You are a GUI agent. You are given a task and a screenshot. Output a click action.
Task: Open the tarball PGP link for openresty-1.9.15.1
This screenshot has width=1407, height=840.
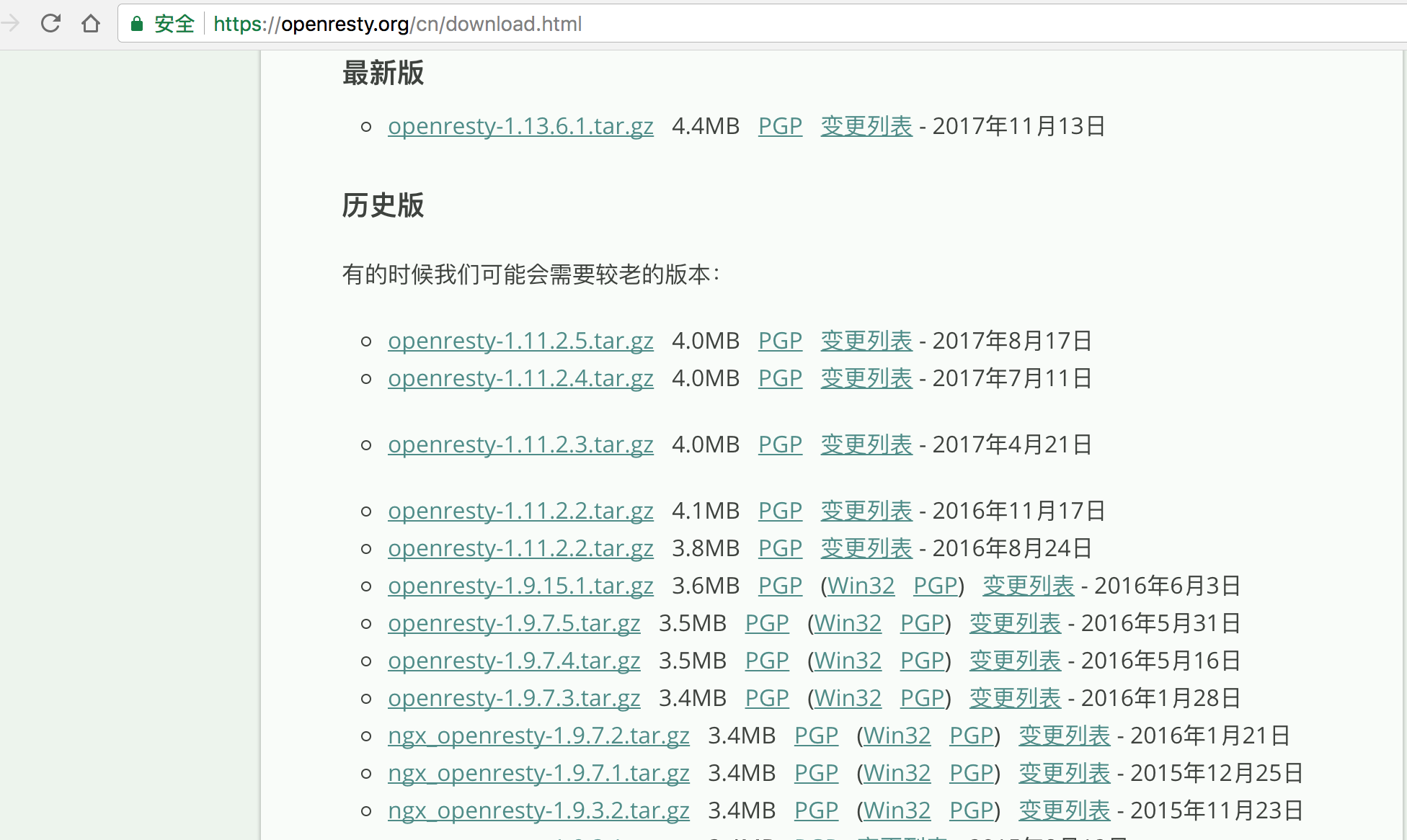780,586
